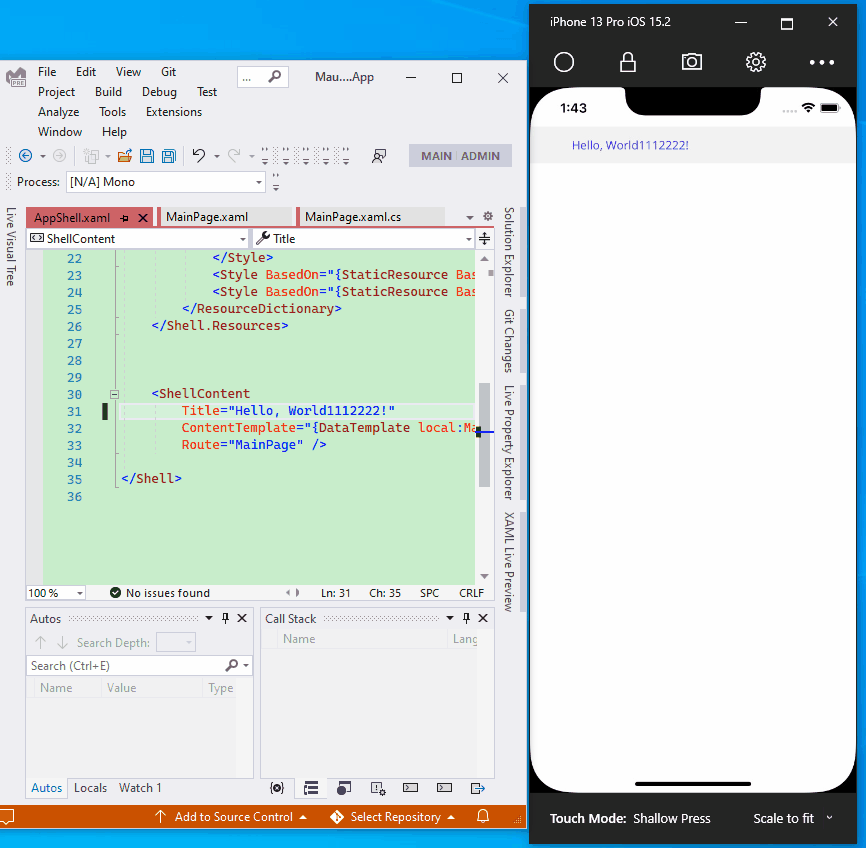Pin the AppShell.xaml tab
Viewport: 866px width, 848px height.
click(125, 218)
